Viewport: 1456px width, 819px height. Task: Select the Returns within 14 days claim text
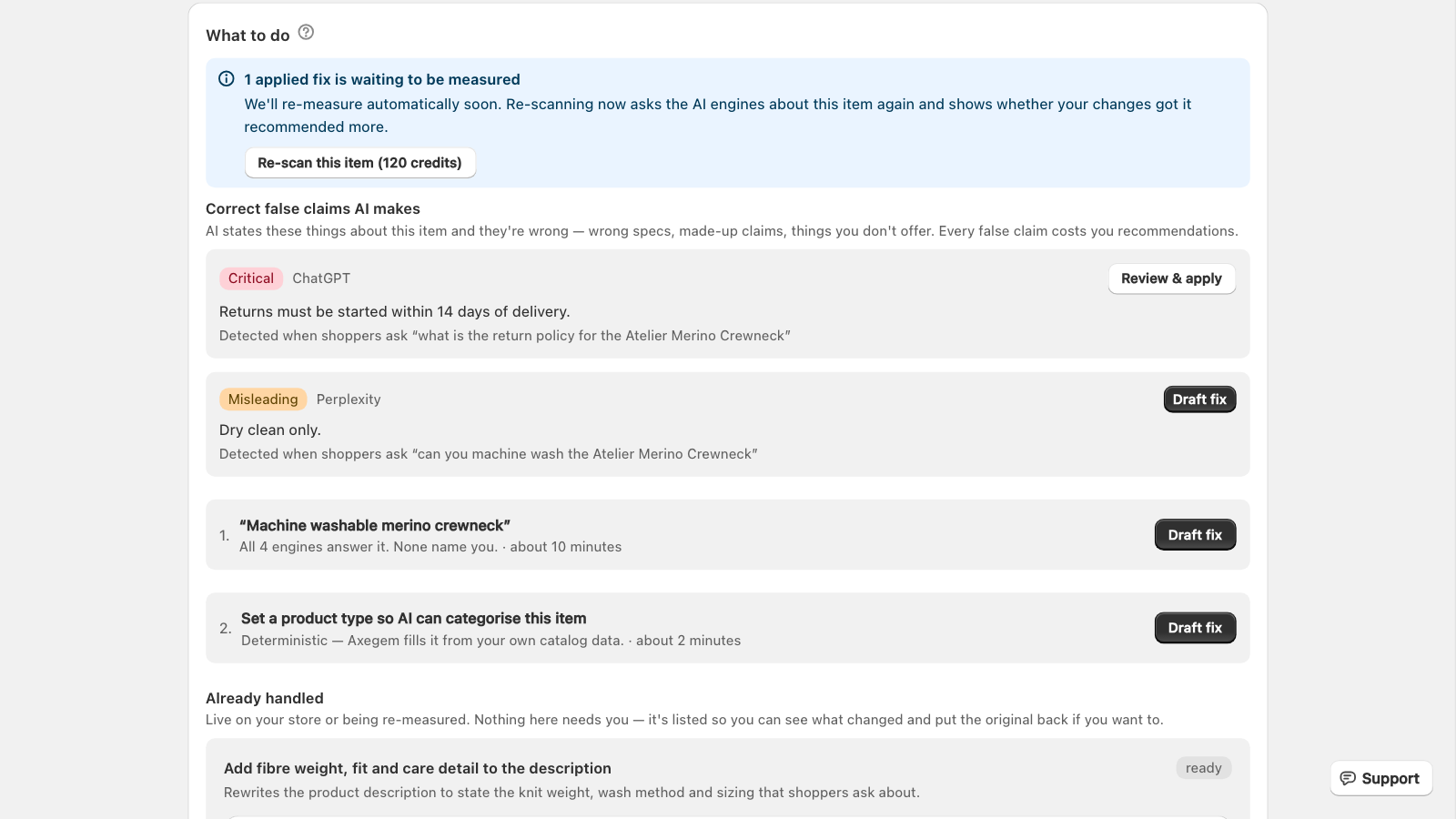(394, 311)
